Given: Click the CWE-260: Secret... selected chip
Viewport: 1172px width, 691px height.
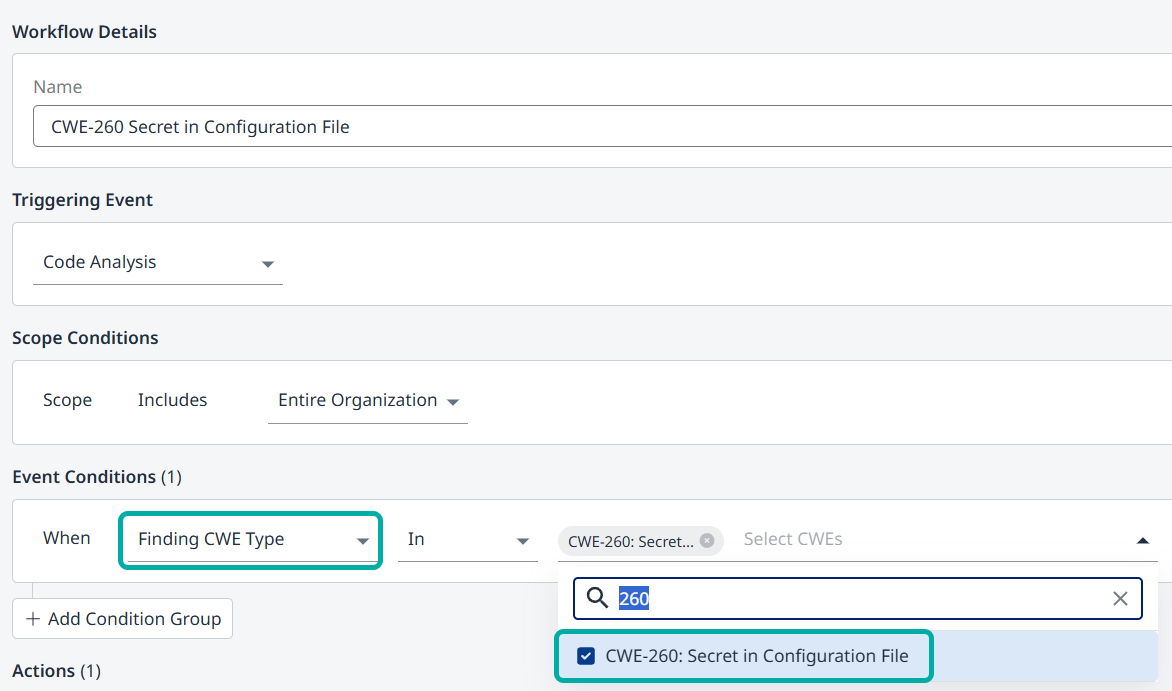Looking at the screenshot, I should [x=630, y=541].
